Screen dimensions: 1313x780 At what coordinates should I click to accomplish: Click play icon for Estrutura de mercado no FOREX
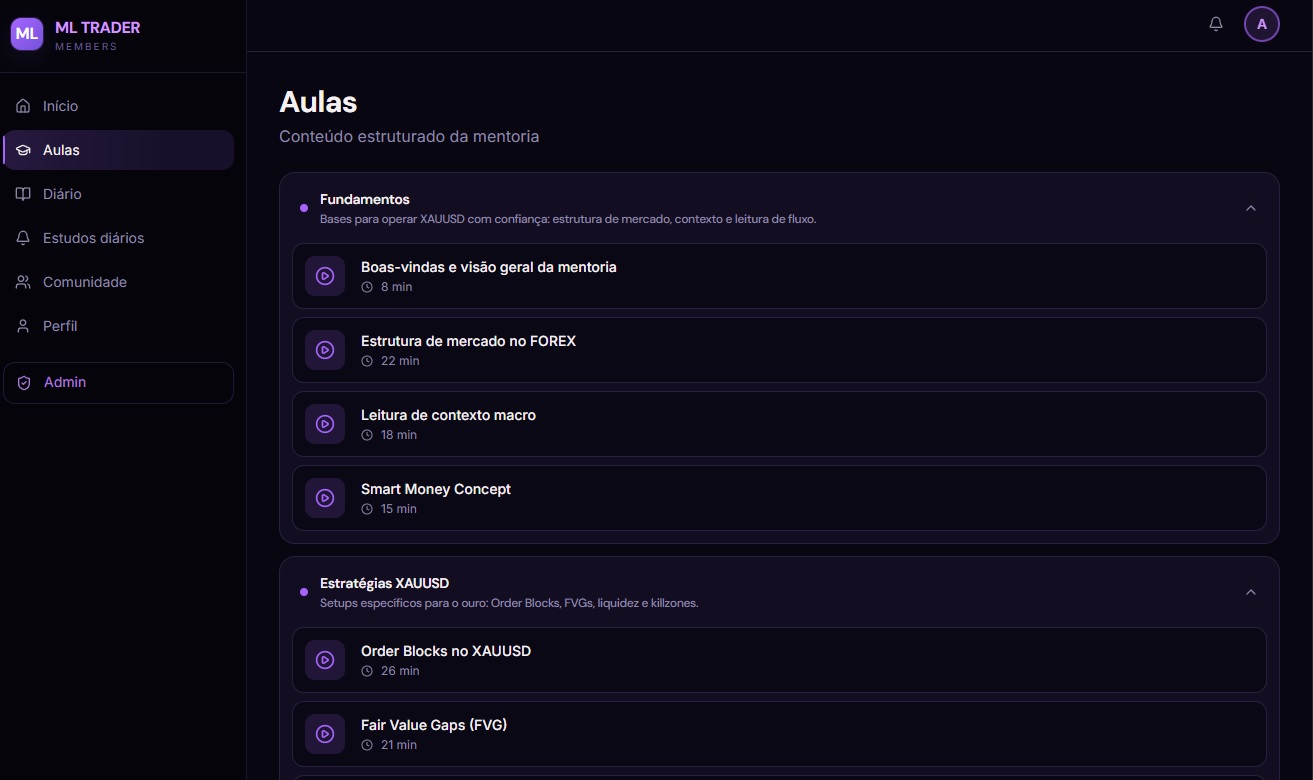coord(325,350)
